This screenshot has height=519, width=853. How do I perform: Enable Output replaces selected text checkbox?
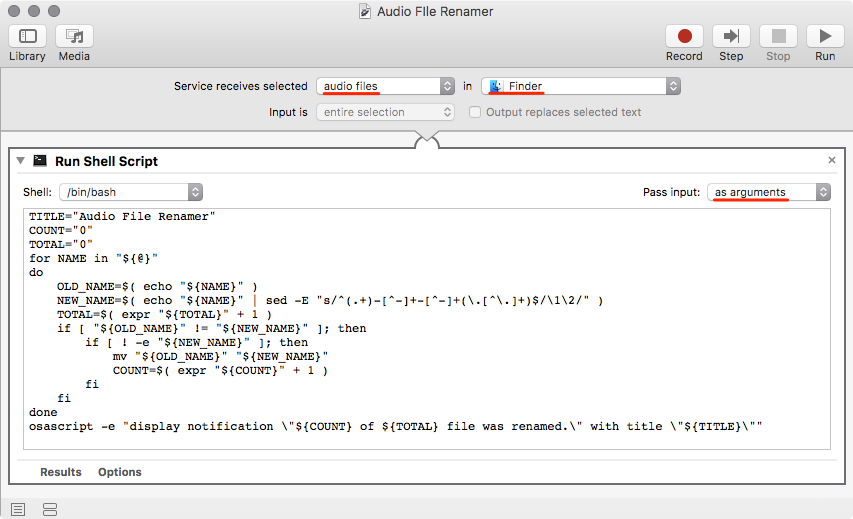pos(476,112)
